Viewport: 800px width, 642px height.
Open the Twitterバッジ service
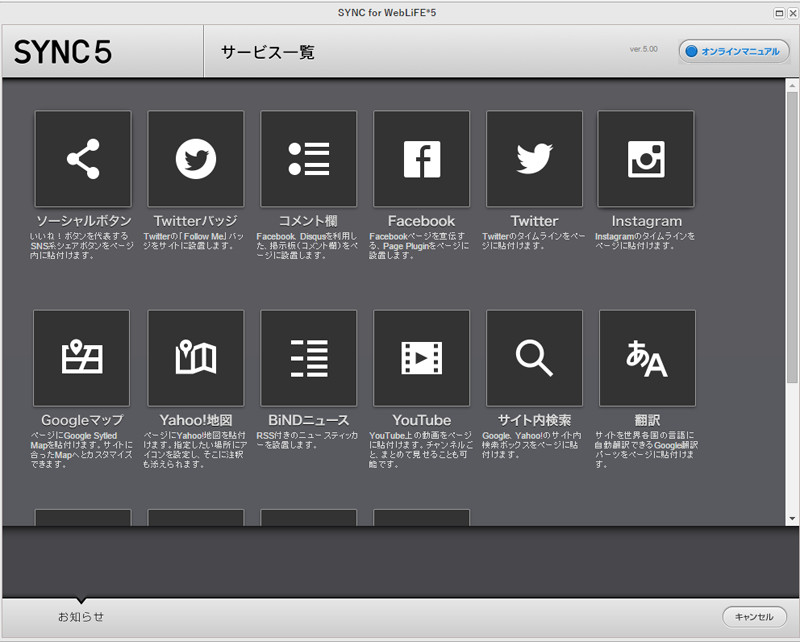click(195, 158)
